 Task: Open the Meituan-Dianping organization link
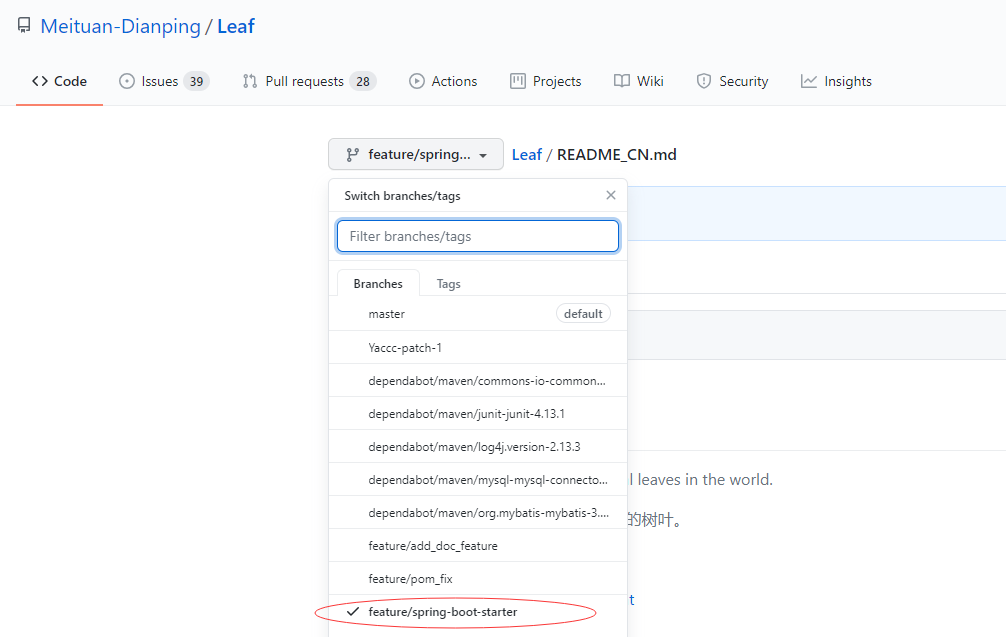click(x=121, y=26)
